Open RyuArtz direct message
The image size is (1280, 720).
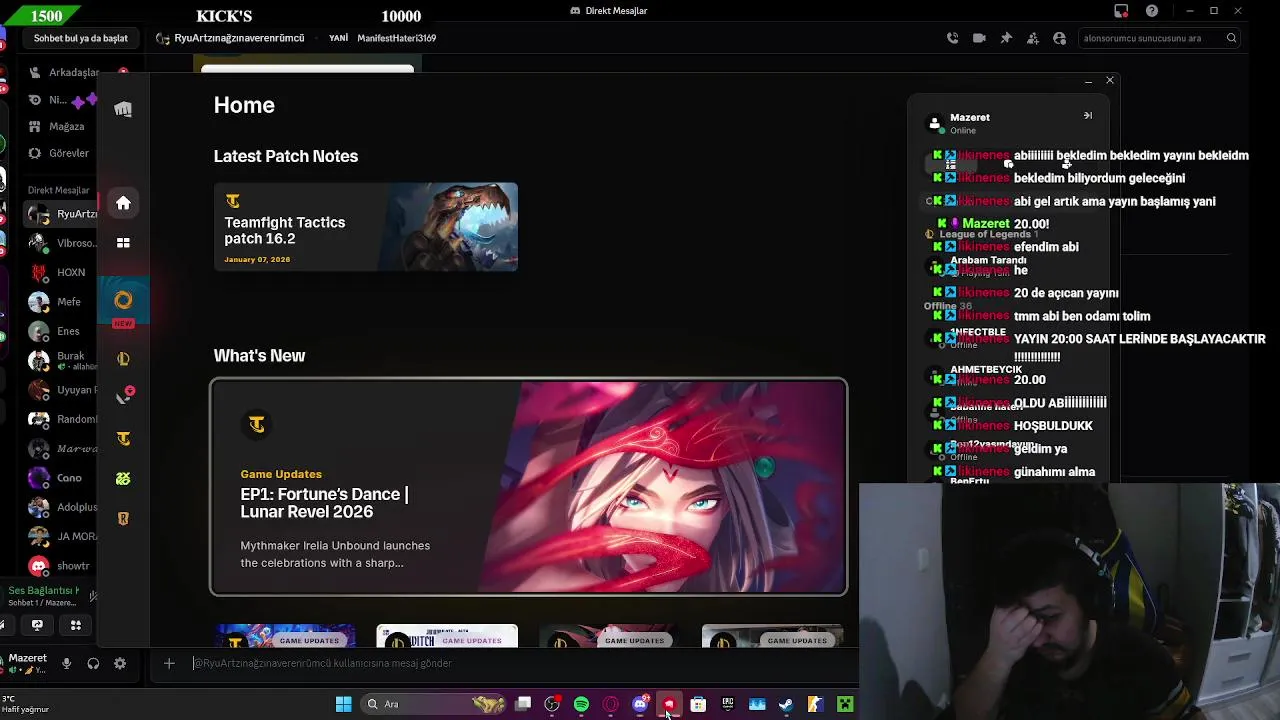tap(62, 214)
